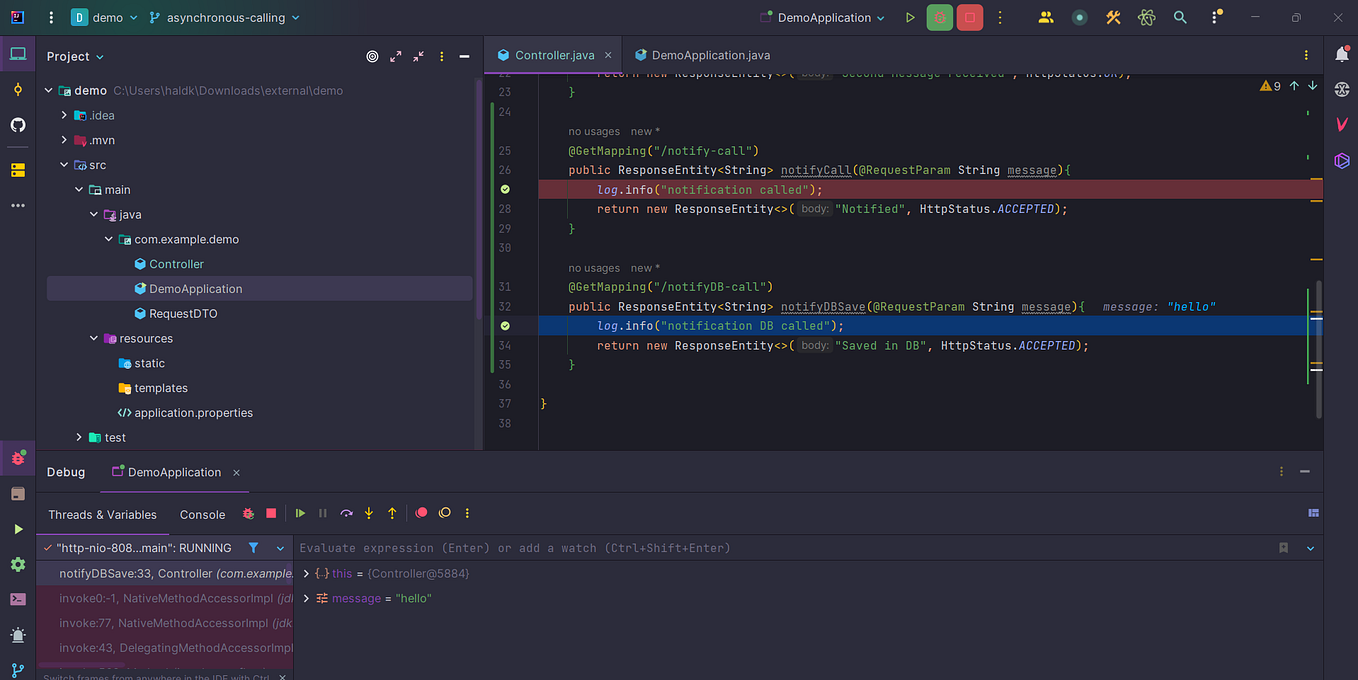Open the notifications bell
The image size is (1358, 680).
(1341, 55)
